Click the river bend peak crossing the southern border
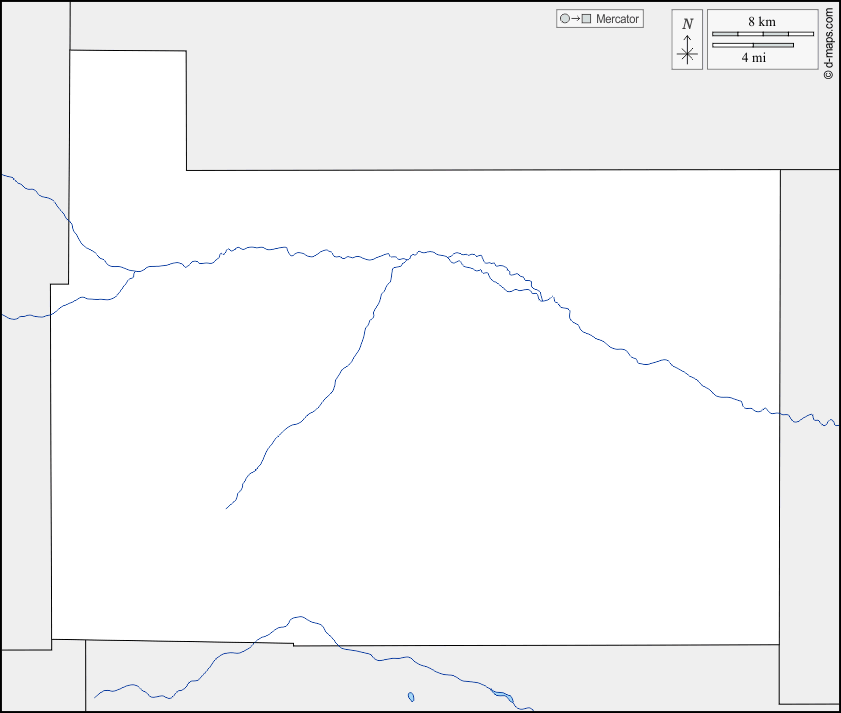The width and height of the screenshot is (841, 713). point(300,617)
